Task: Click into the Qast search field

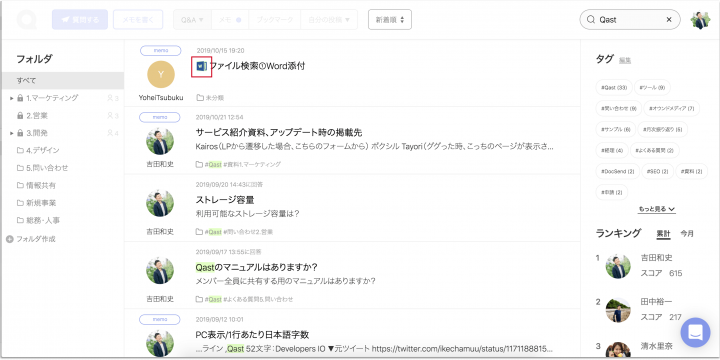Action: coord(630,20)
